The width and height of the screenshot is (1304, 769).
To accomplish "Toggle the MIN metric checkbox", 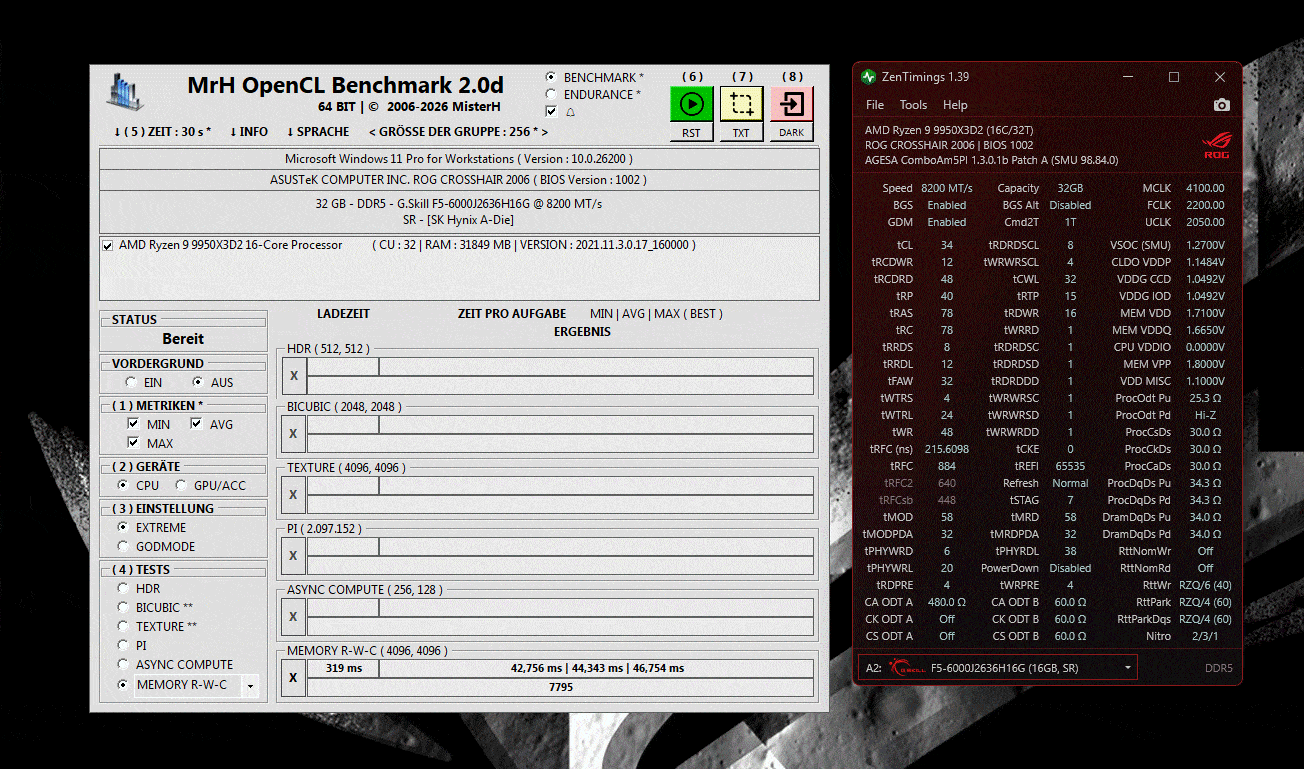I will tap(133, 424).
